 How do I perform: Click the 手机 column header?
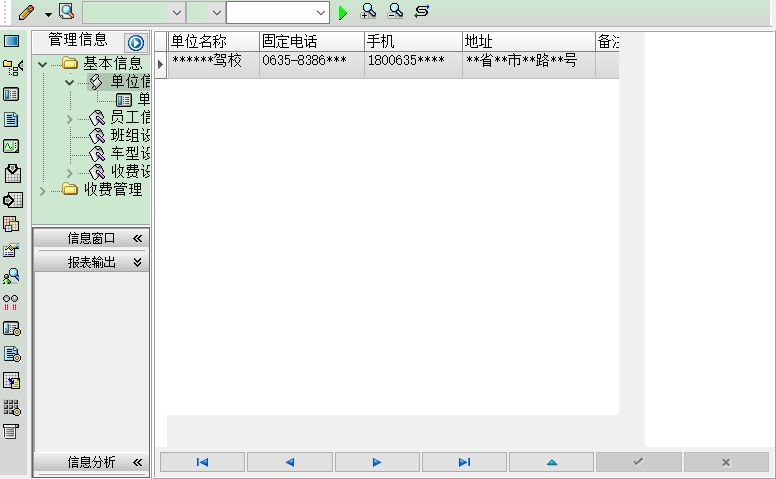413,42
